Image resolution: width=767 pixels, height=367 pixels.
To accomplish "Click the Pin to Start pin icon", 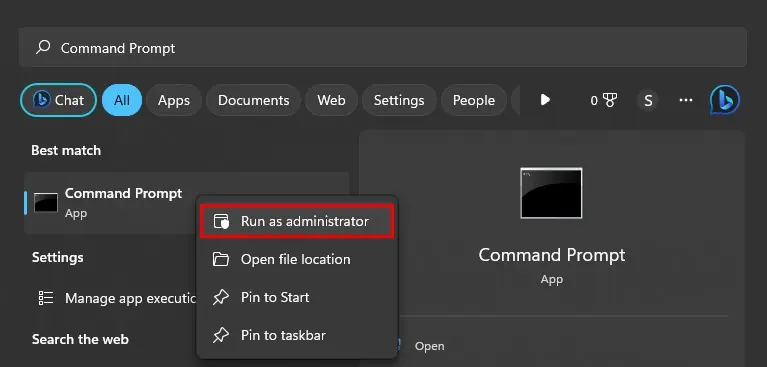I will pos(221,298).
